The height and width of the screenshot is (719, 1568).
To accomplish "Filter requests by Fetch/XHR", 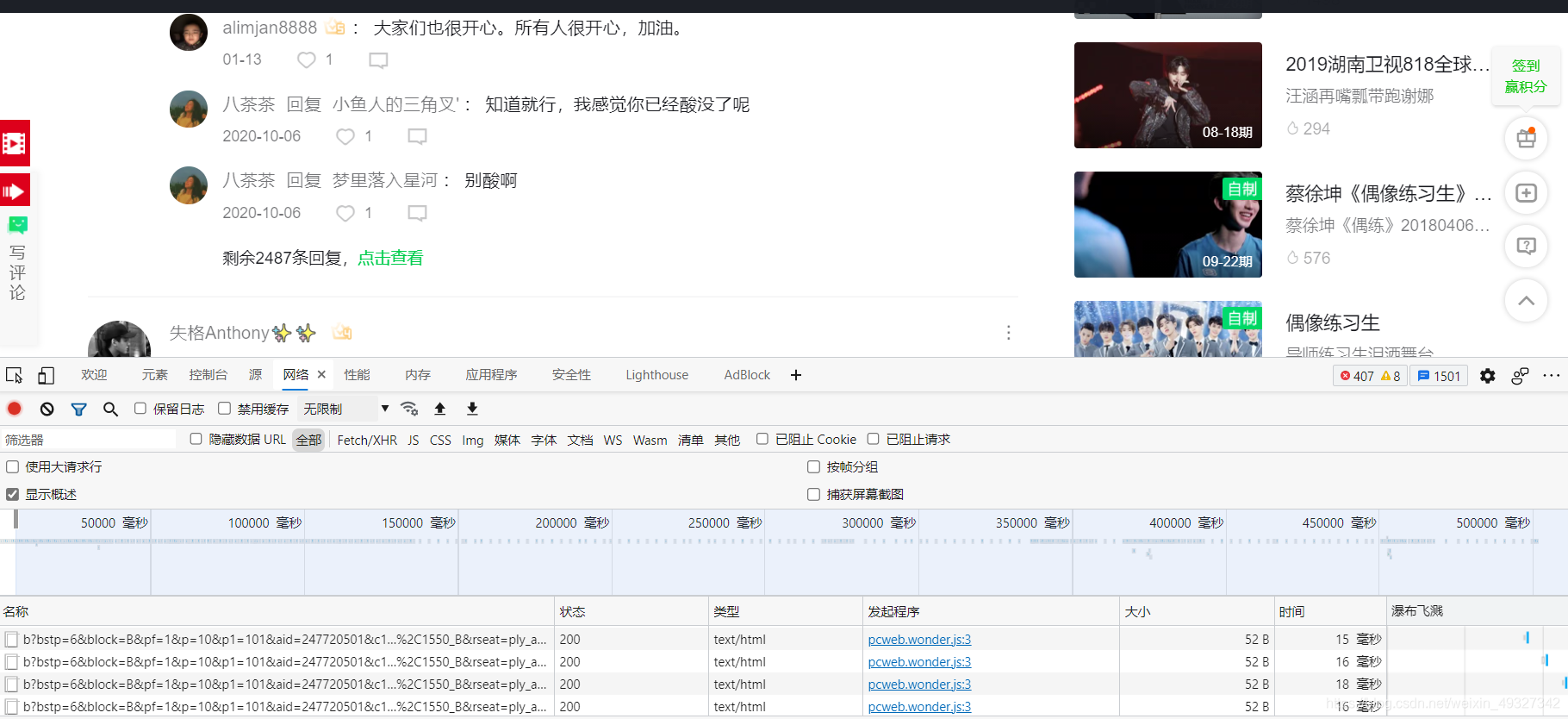I will click(367, 440).
